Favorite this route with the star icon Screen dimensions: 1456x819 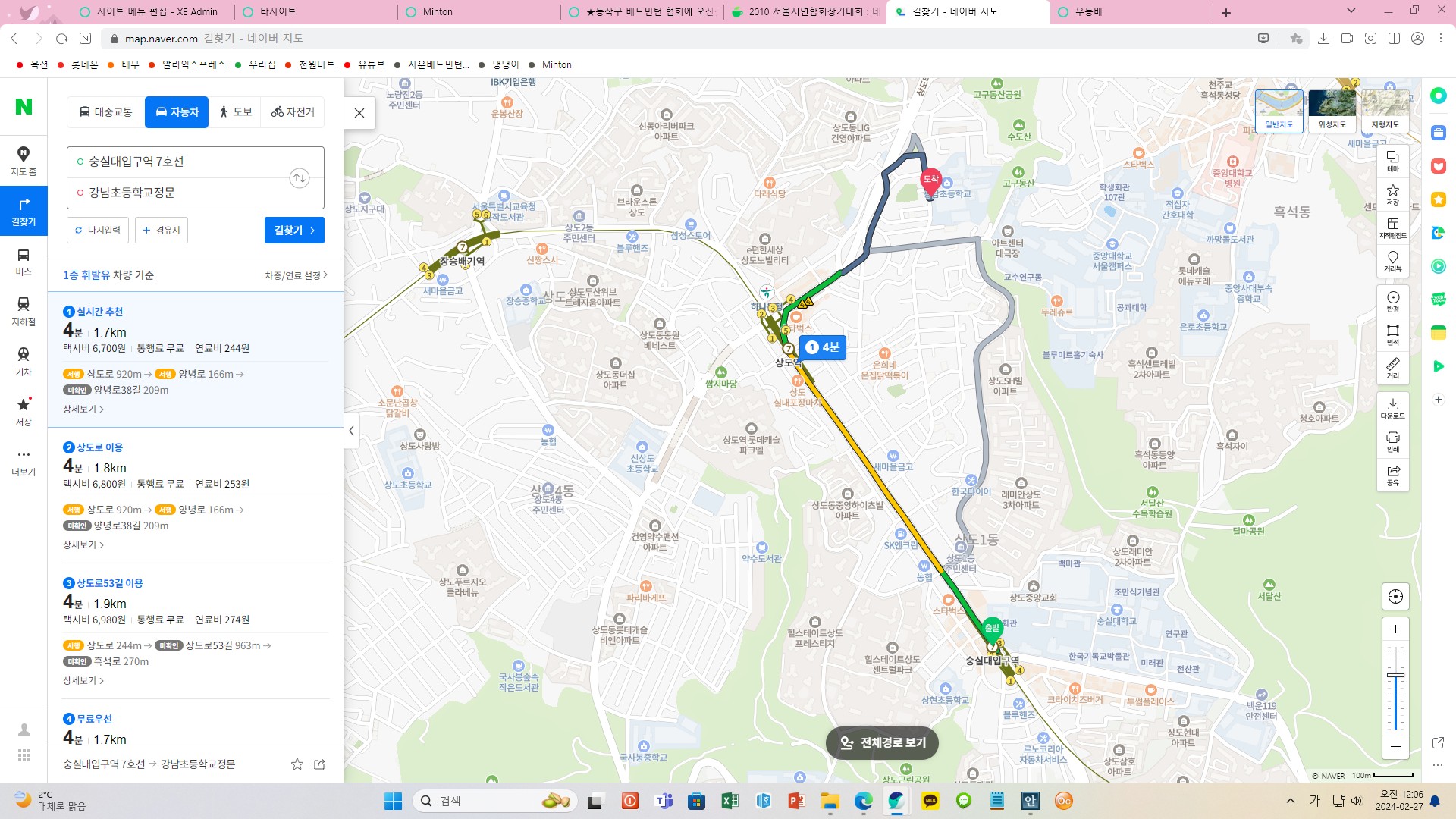pyautogui.click(x=297, y=764)
